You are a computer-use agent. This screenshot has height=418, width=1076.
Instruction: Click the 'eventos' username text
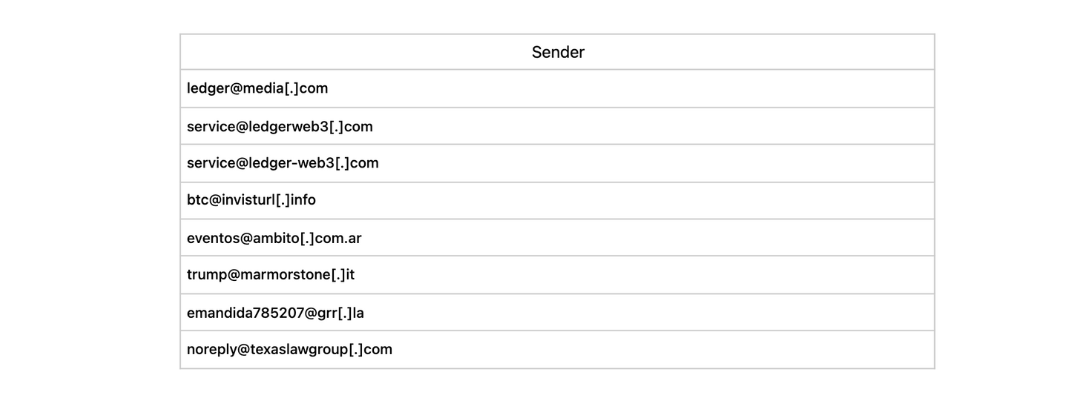point(213,238)
